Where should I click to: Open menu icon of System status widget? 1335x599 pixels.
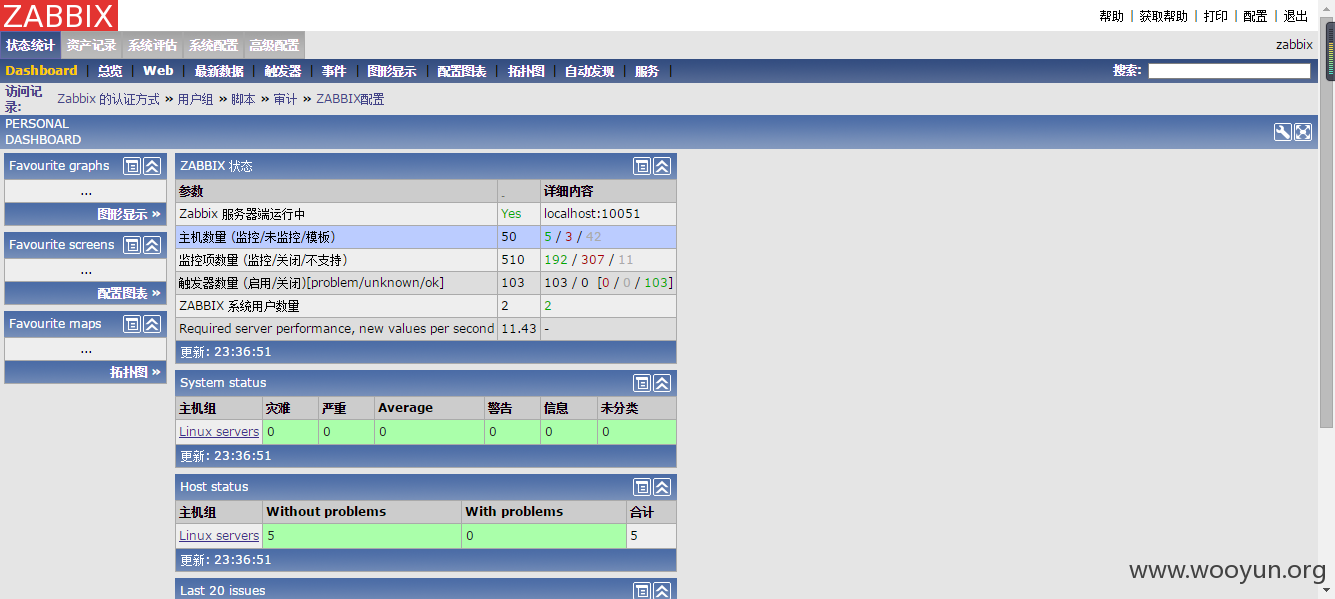click(x=642, y=383)
